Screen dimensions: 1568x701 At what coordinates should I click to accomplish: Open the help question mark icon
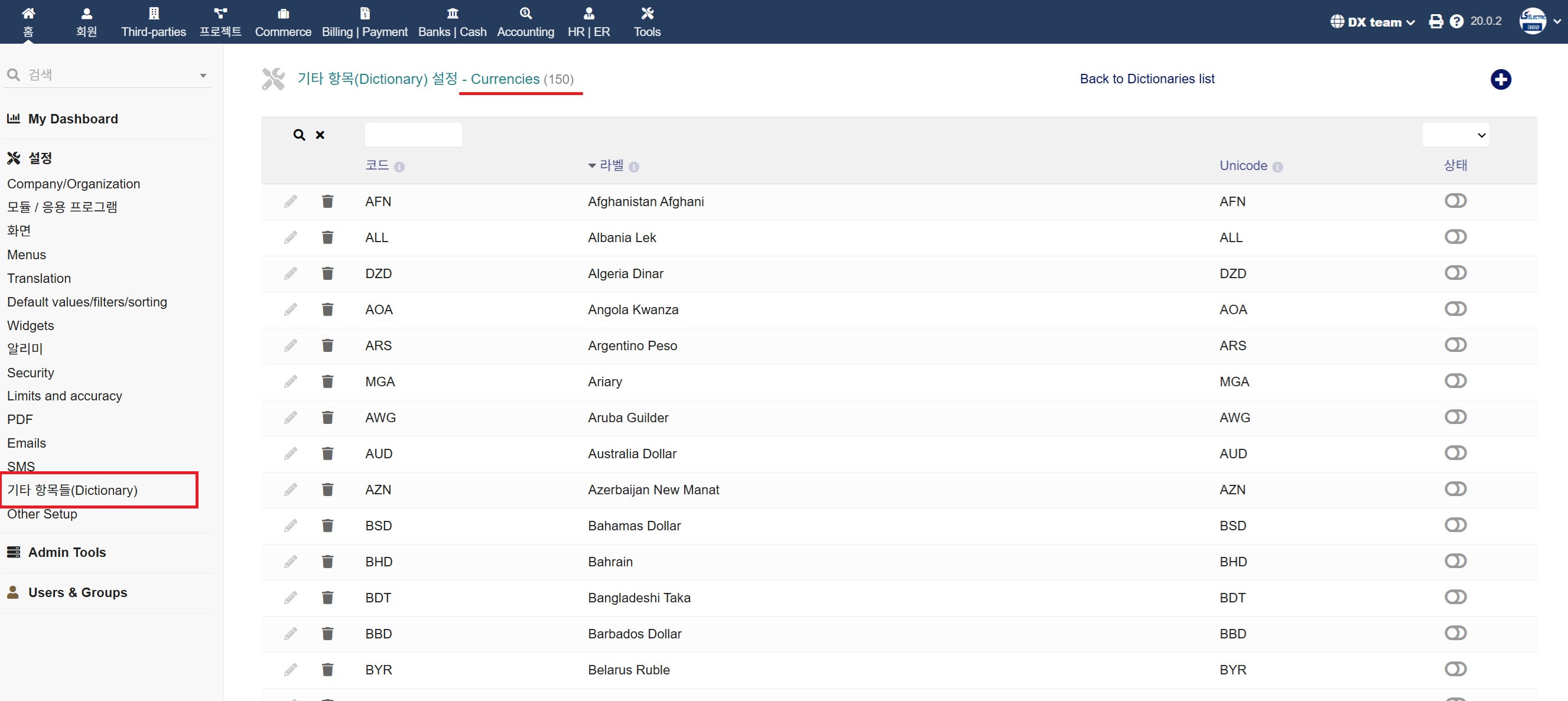[x=1456, y=22]
